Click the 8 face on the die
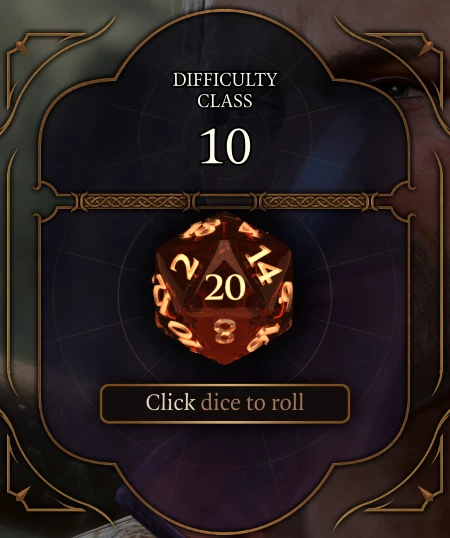The width and height of the screenshot is (450, 538). point(225,331)
